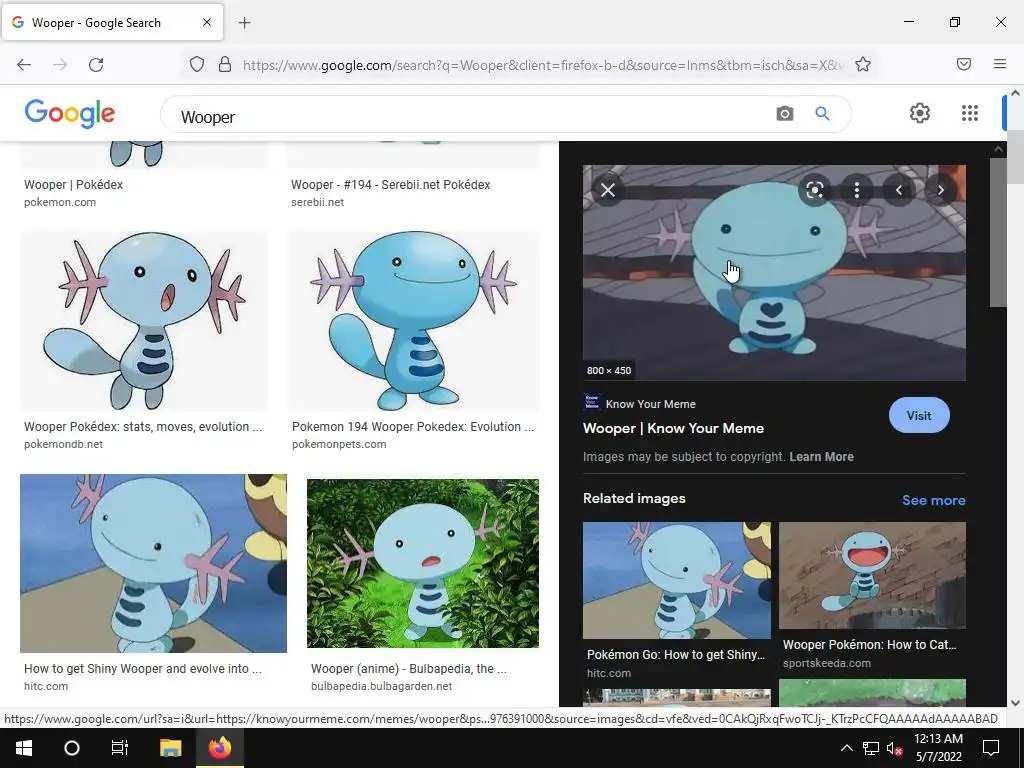1024x768 pixels.
Task: Click the muted volume tray icon
Action: coord(895,748)
